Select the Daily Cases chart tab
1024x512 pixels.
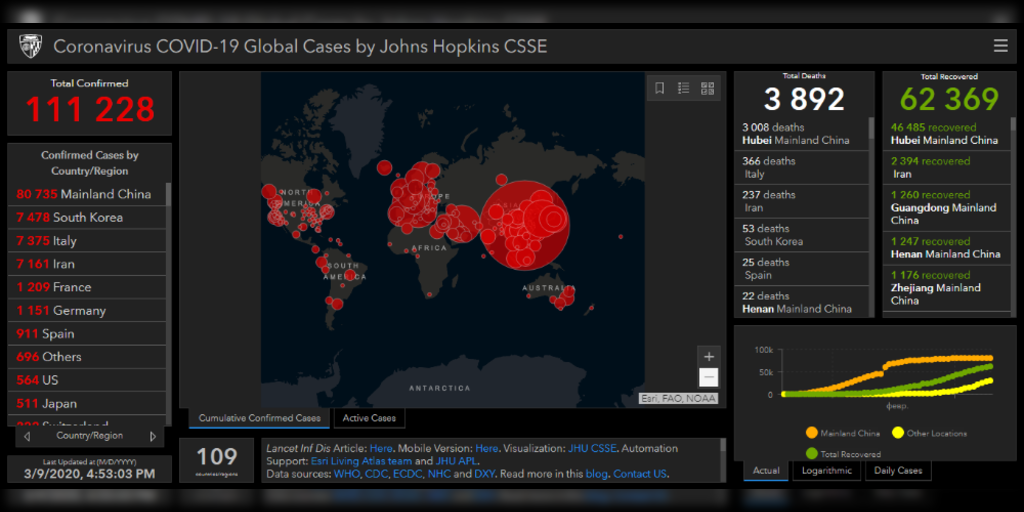coord(898,470)
